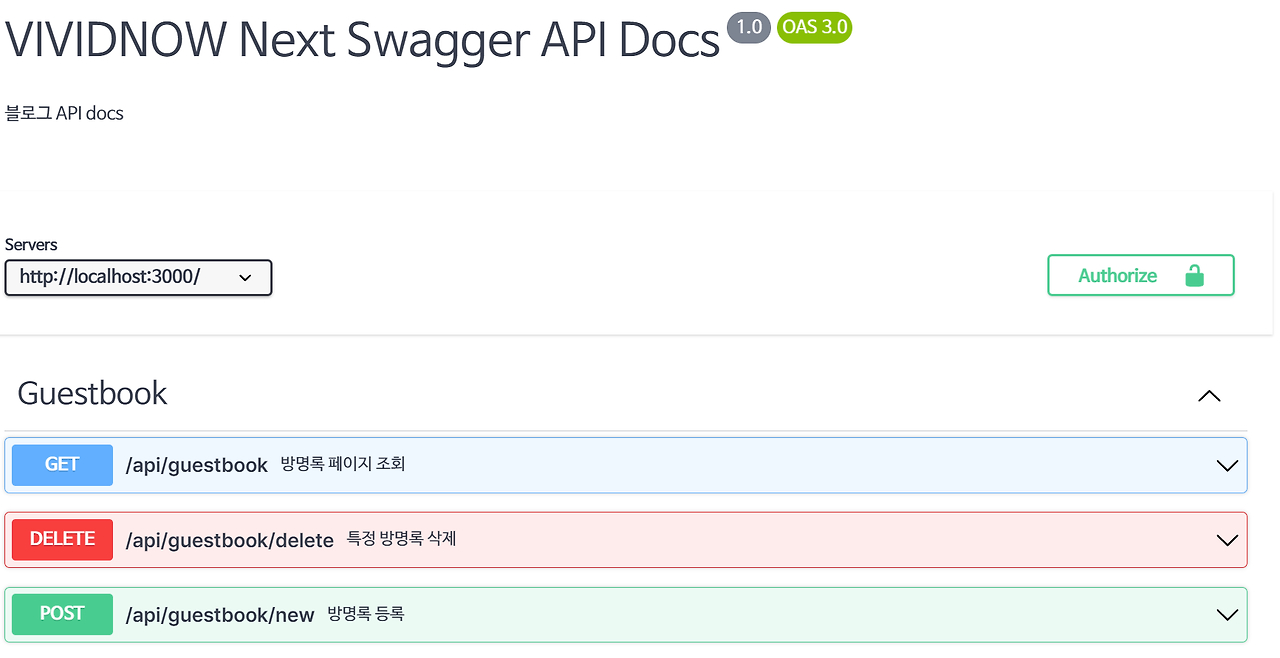Click the /api/guestbook path link

point(197,465)
